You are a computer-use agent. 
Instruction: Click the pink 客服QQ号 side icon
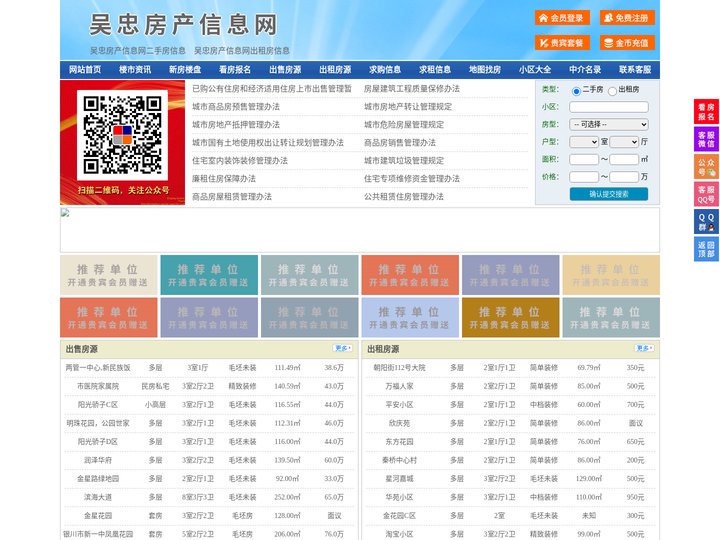[706, 194]
